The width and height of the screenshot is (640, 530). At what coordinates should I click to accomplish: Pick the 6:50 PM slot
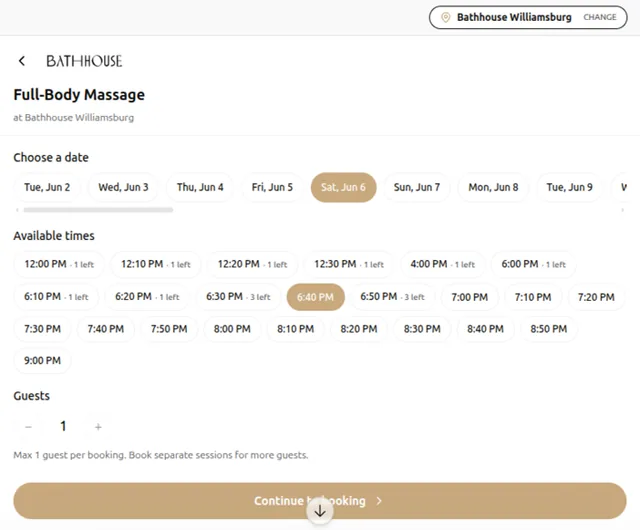pos(392,297)
